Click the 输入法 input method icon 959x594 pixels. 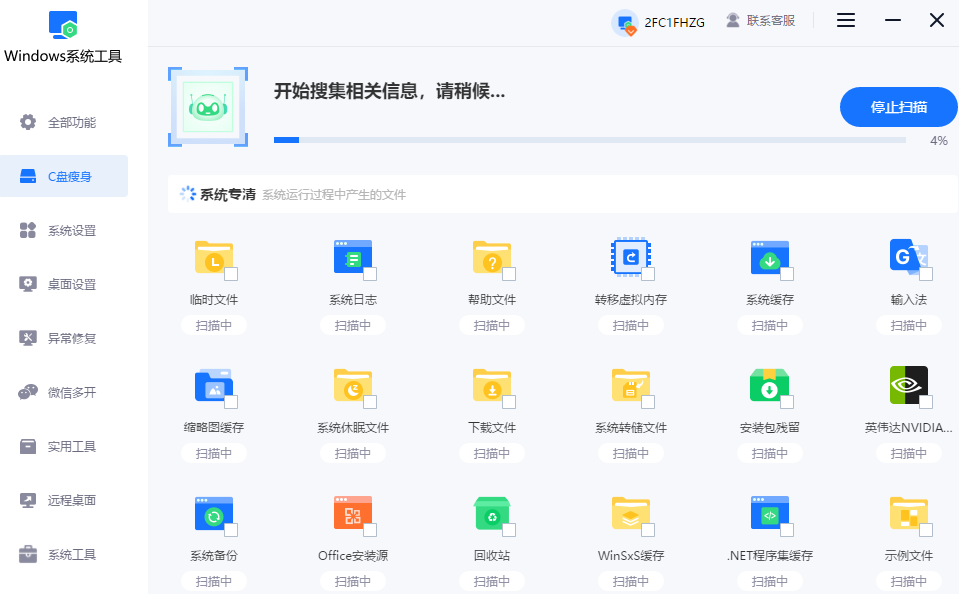[x=908, y=256]
